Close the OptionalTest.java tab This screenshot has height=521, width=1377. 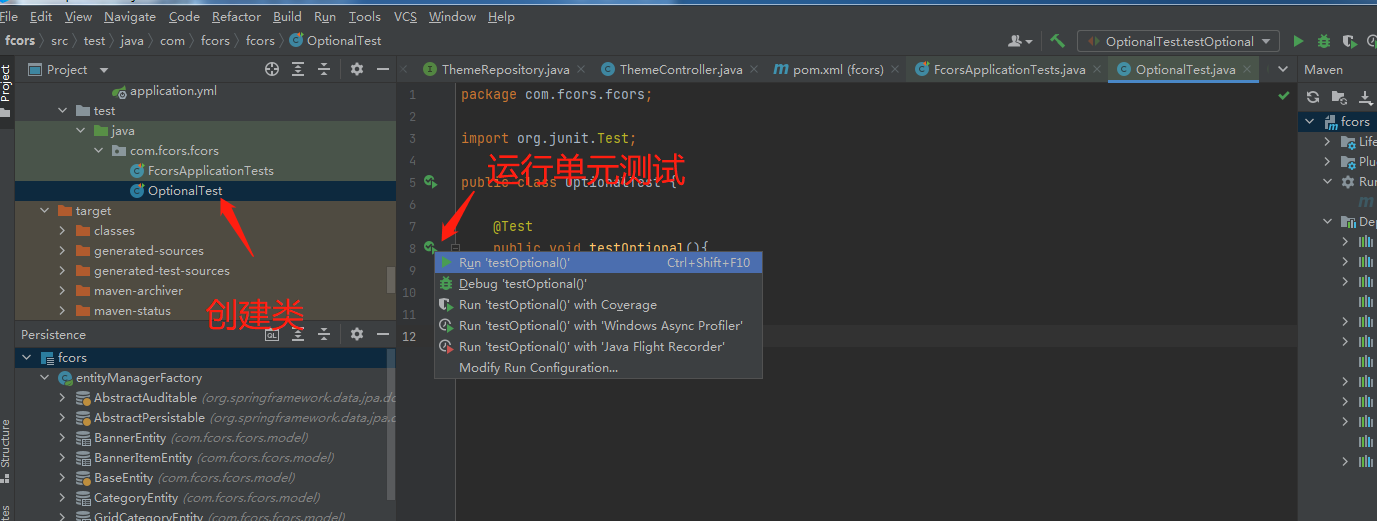point(1248,69)
